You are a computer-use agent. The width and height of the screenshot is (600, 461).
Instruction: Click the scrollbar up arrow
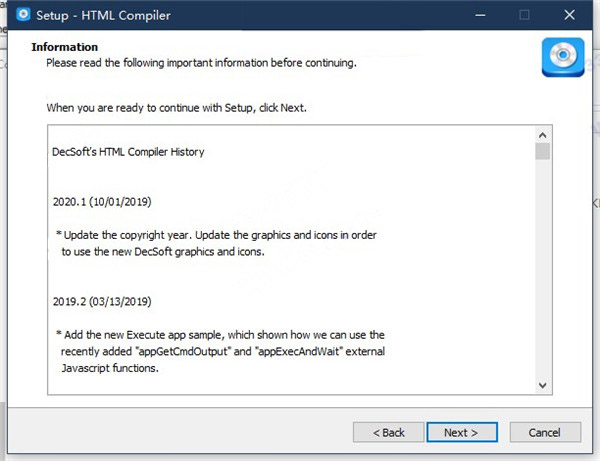click(x=542, y=135)
